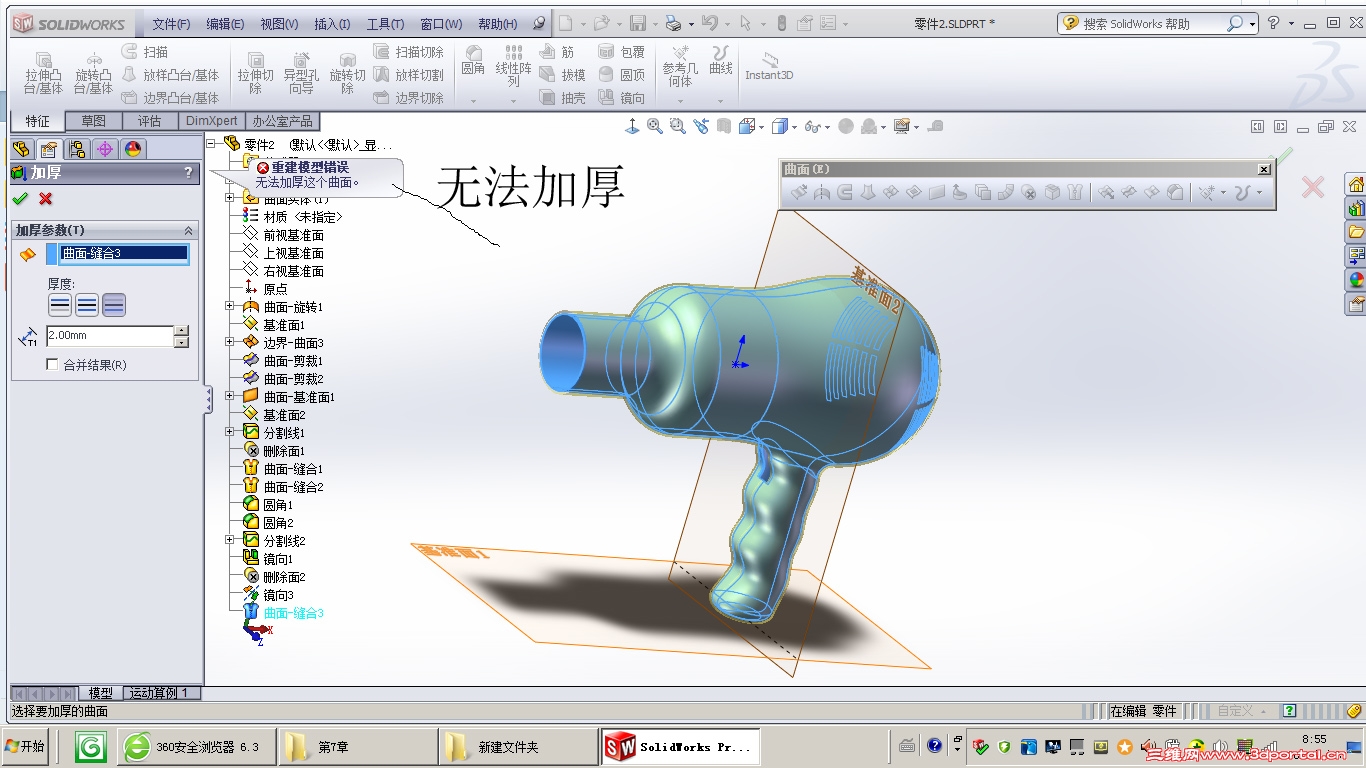The image size is (1366, 768).
Task: Click the 圆角 fillet tool in ribbon
Action: (473, 62)
